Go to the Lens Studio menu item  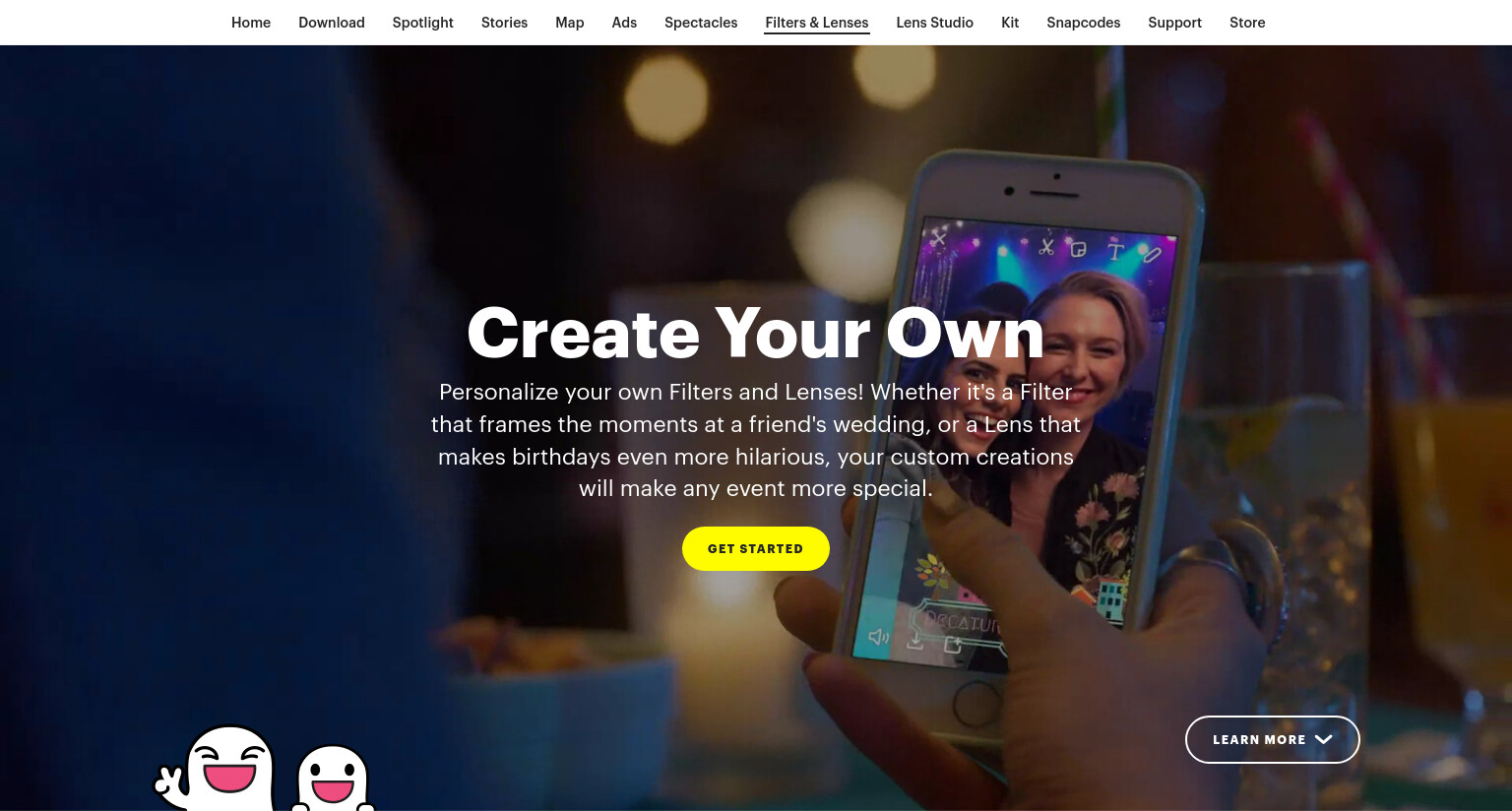935,23
